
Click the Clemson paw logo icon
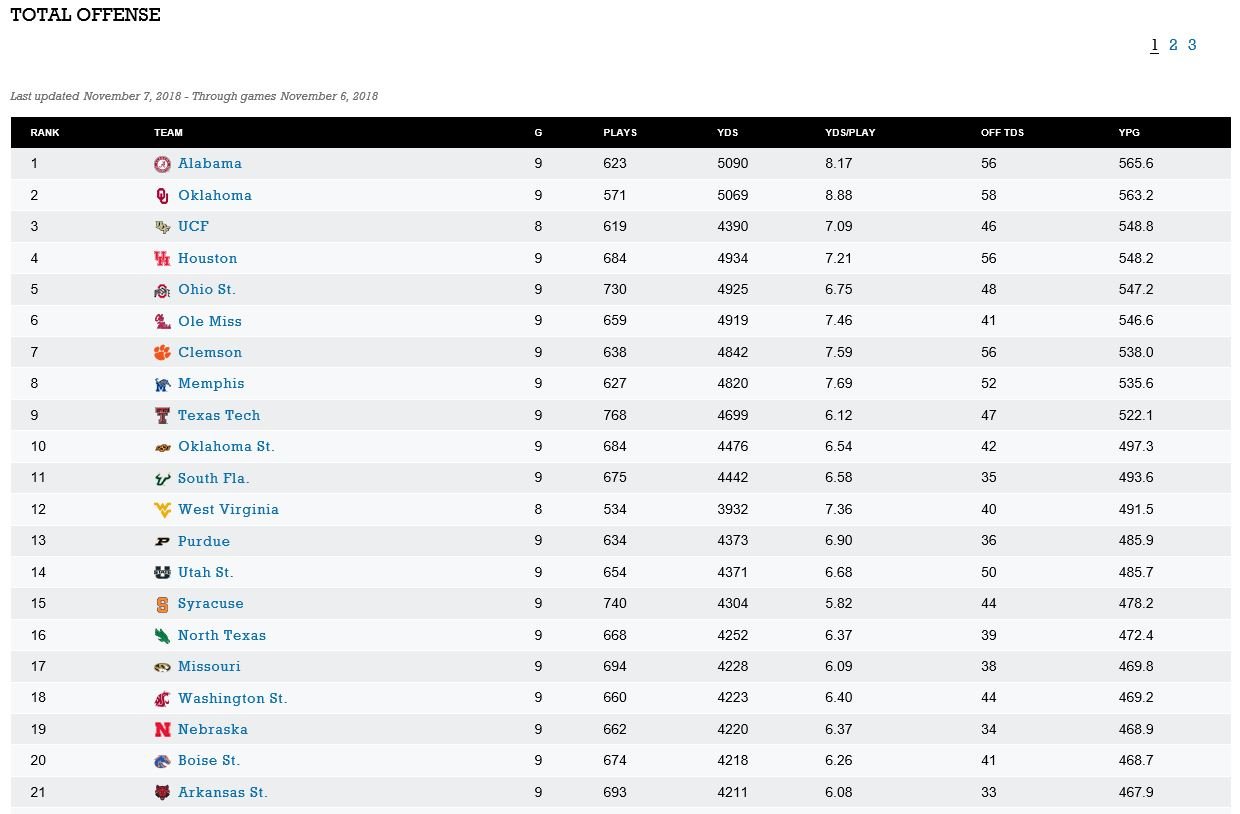(162, 353)
